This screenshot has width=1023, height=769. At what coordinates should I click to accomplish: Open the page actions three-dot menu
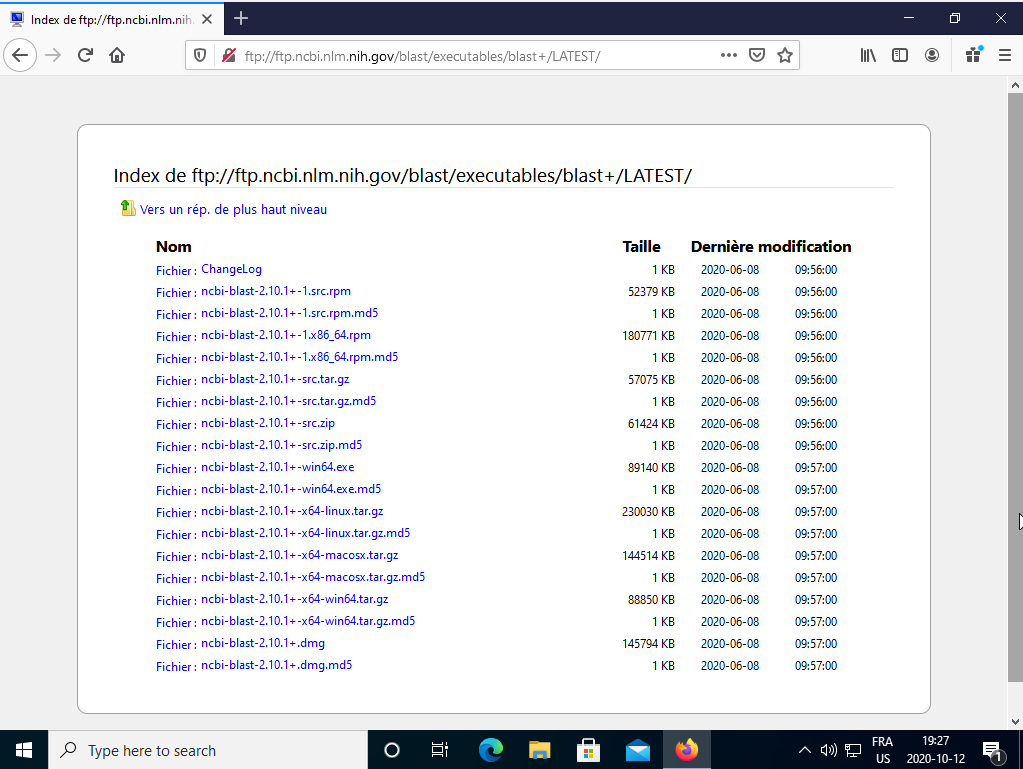pyautogui.click(x=729, y=56)
